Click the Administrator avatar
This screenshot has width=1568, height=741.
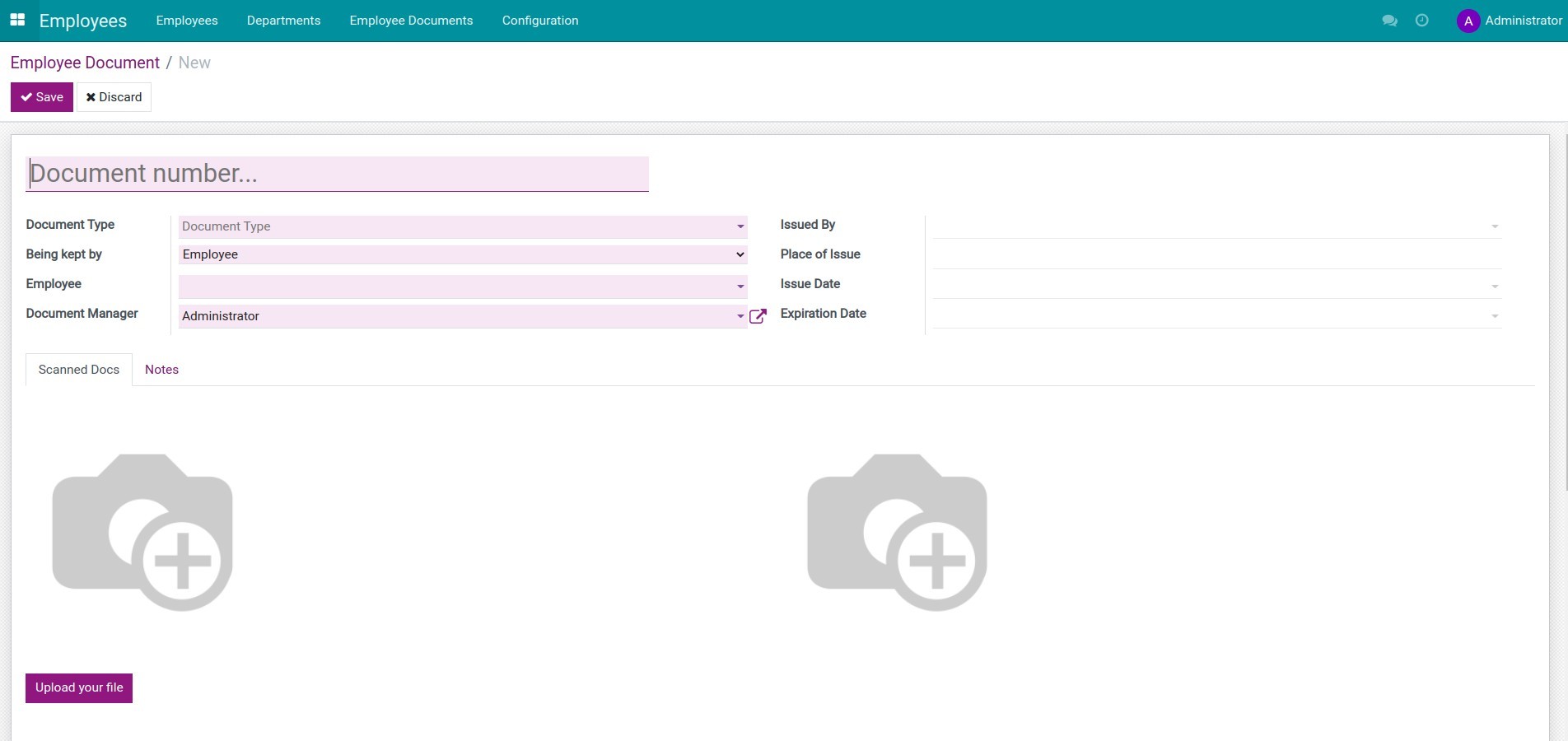pos(1468,21)
